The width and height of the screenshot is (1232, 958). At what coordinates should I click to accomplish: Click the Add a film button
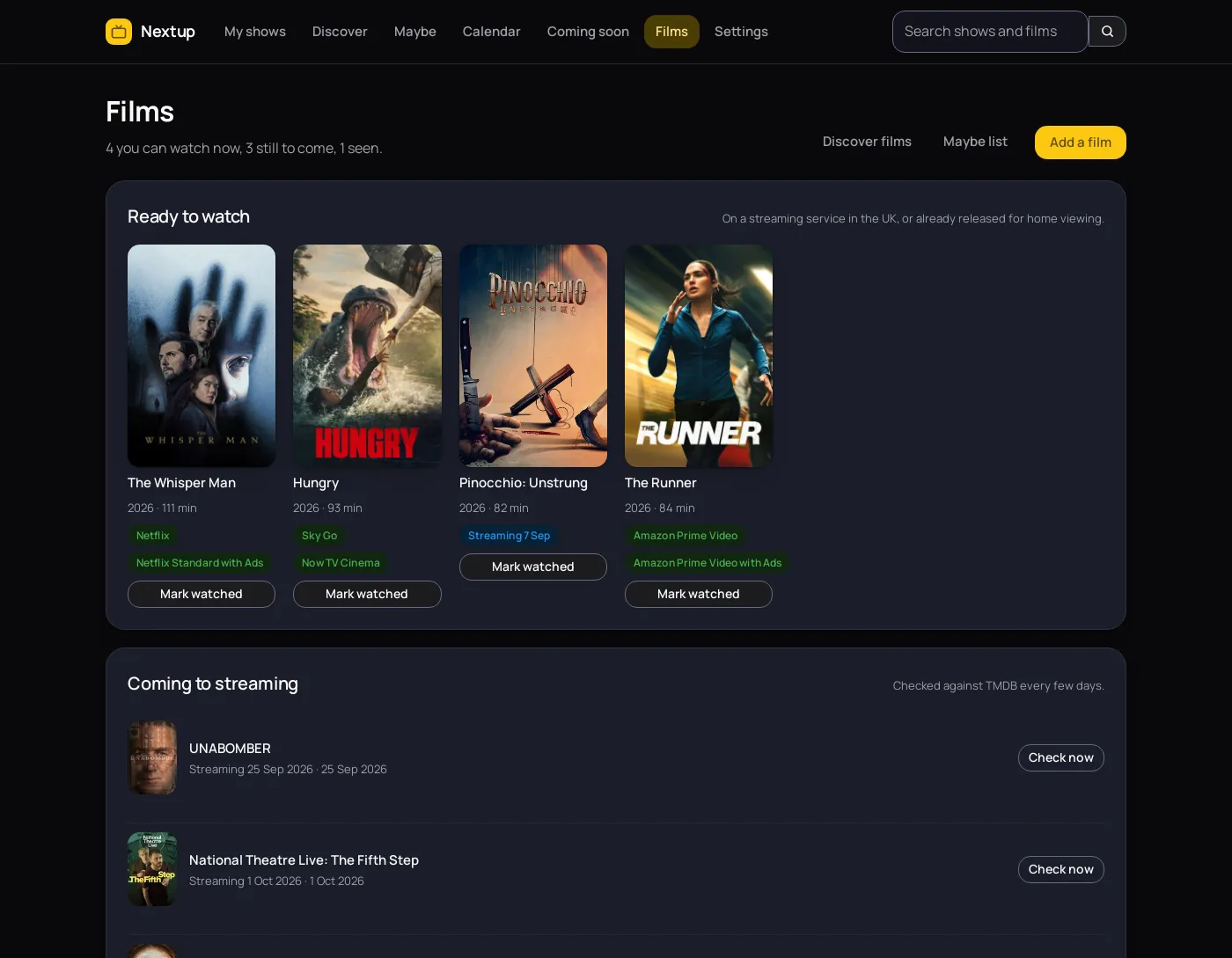point(1081,143)
